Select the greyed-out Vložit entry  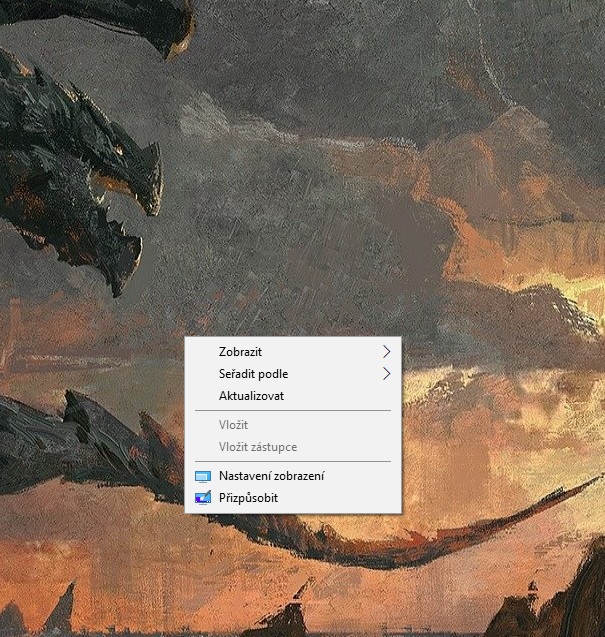tap(293, 425)
